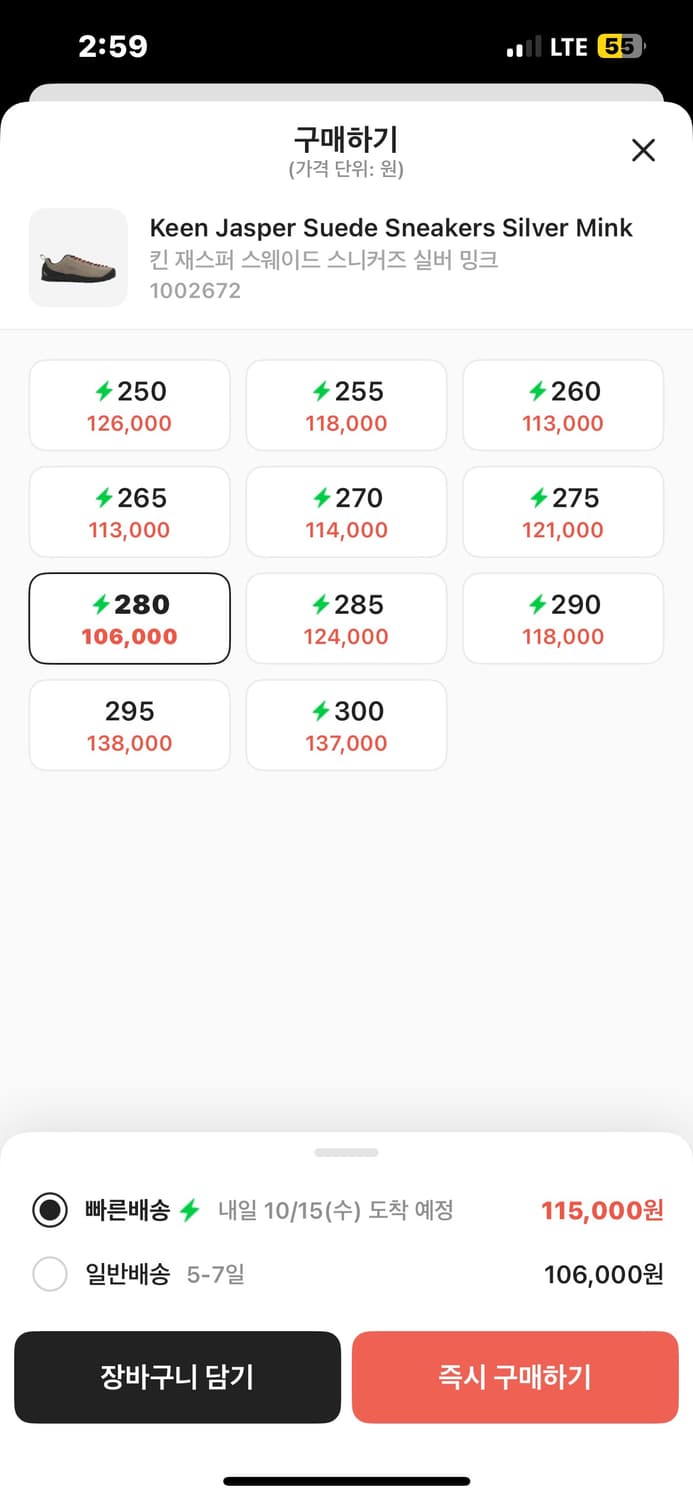Image resolution: width=693 pixels, height=1500 pixels.
Task: Tap the selected size 280 tile
Action: point(130,619)
